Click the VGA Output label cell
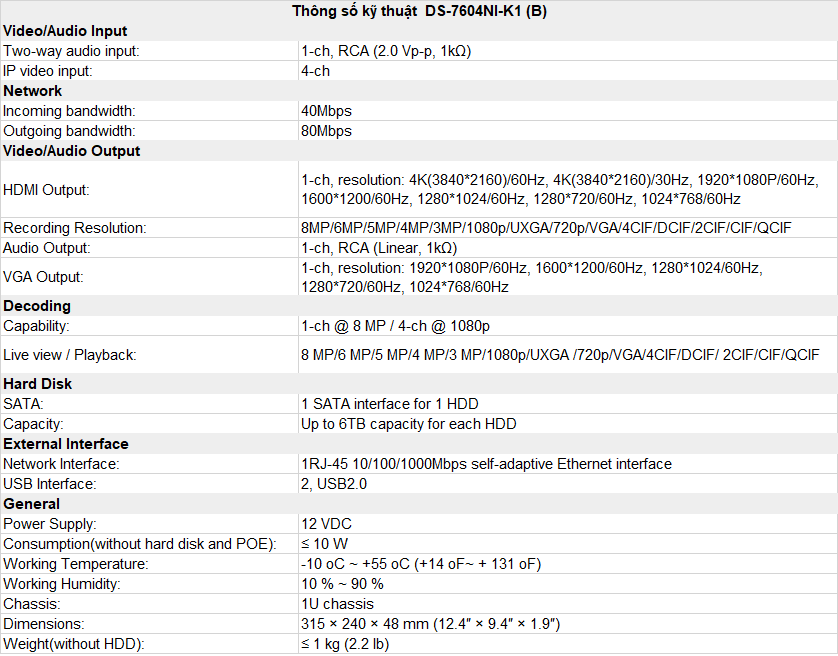Viewport: 838px width, 656px height. click(x=43, y=277)
